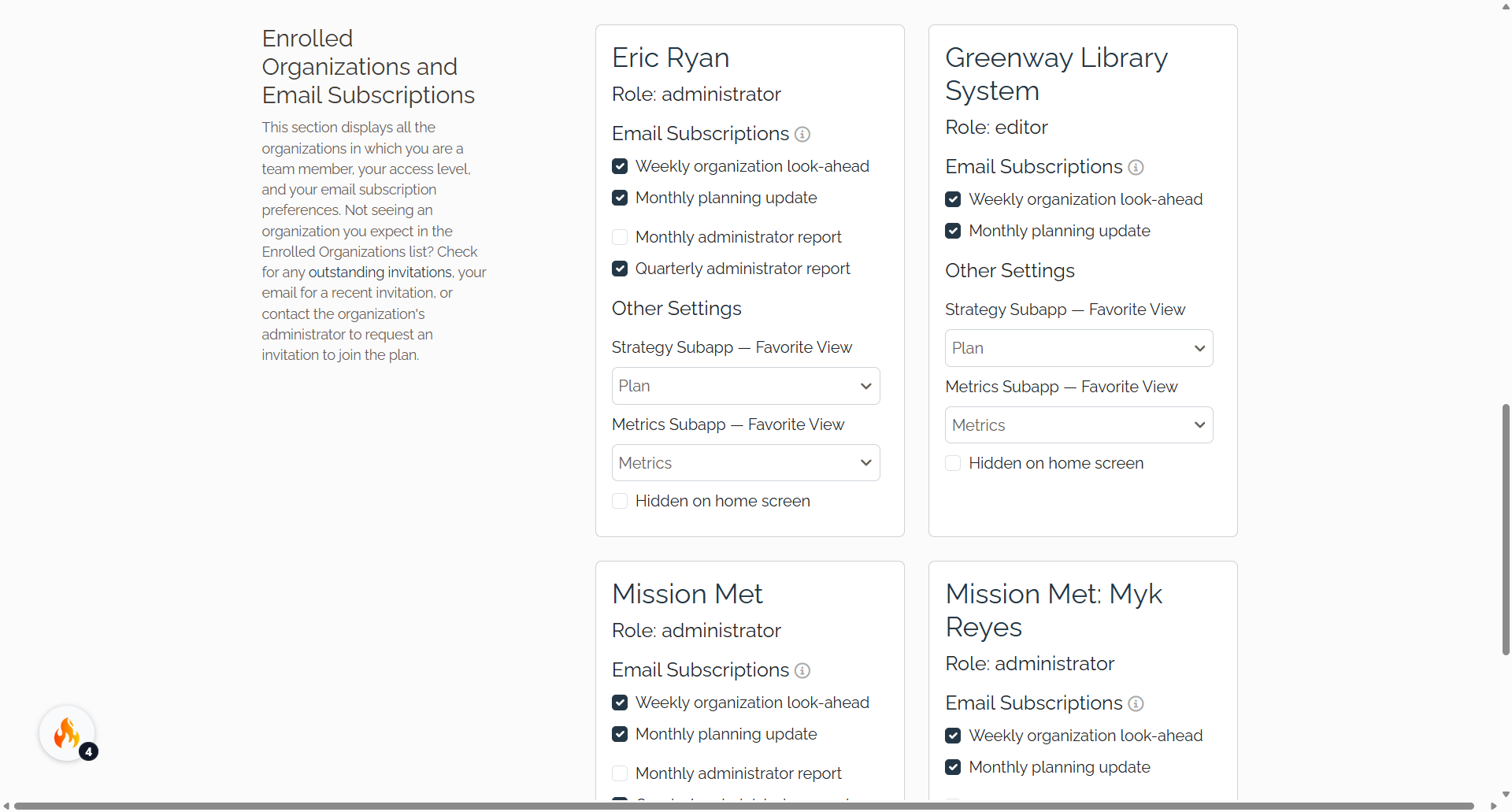Uncheck Monthly planning update for Greenway Library System

click(x=953, y=231)
